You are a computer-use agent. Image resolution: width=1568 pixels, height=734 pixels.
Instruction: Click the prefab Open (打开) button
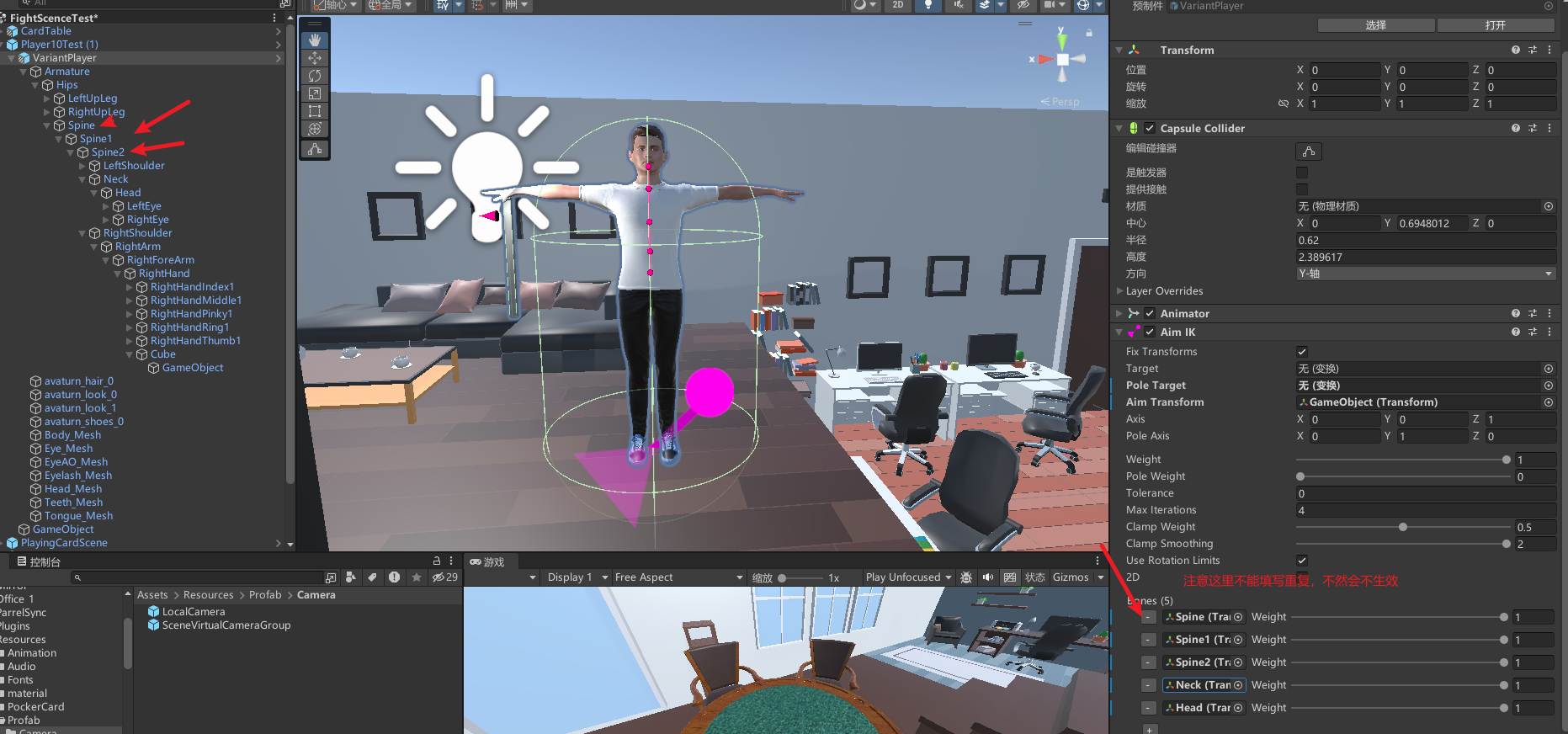pyautogui.click(x=1496, y=25)
